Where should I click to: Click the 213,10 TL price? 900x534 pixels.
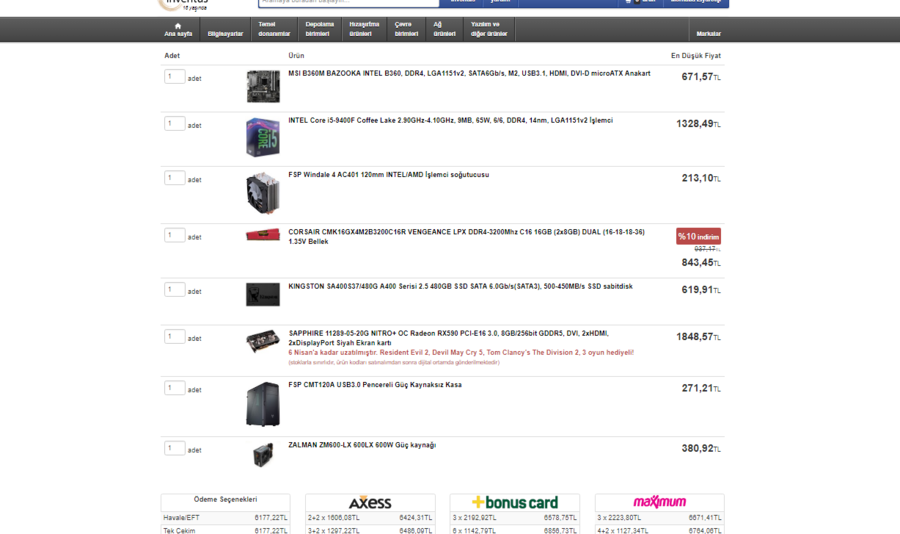(701, 179)
